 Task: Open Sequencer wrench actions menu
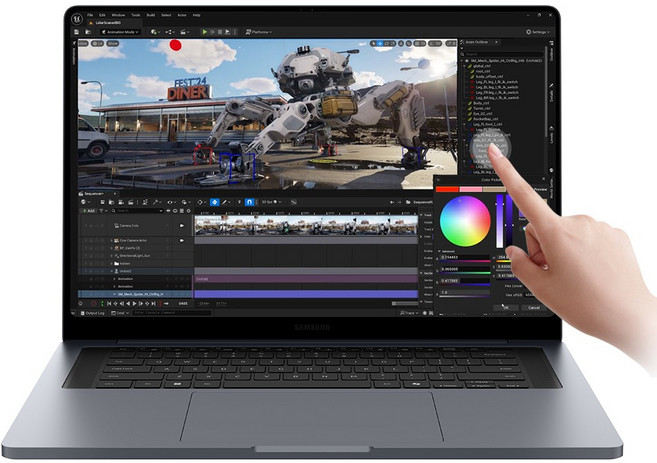click(x=157, y=202)
